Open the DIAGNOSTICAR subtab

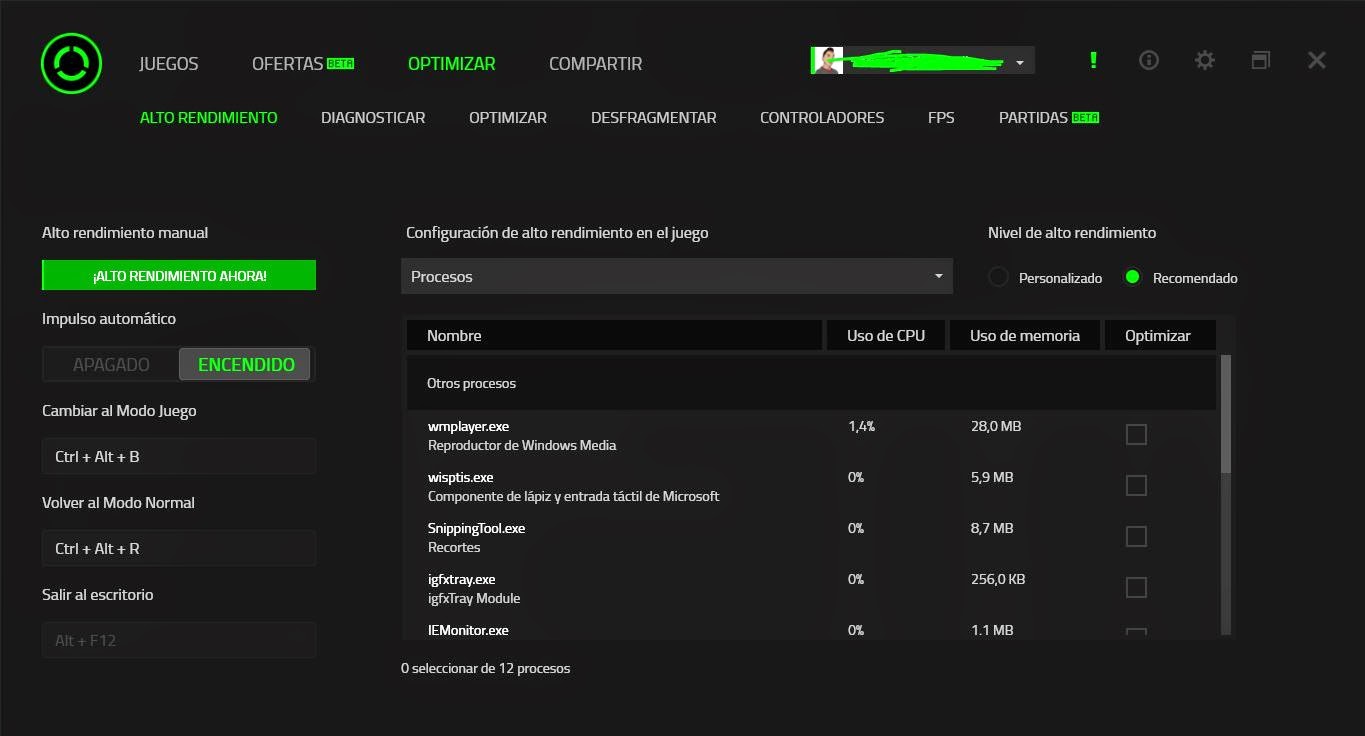tap(372, 117)
